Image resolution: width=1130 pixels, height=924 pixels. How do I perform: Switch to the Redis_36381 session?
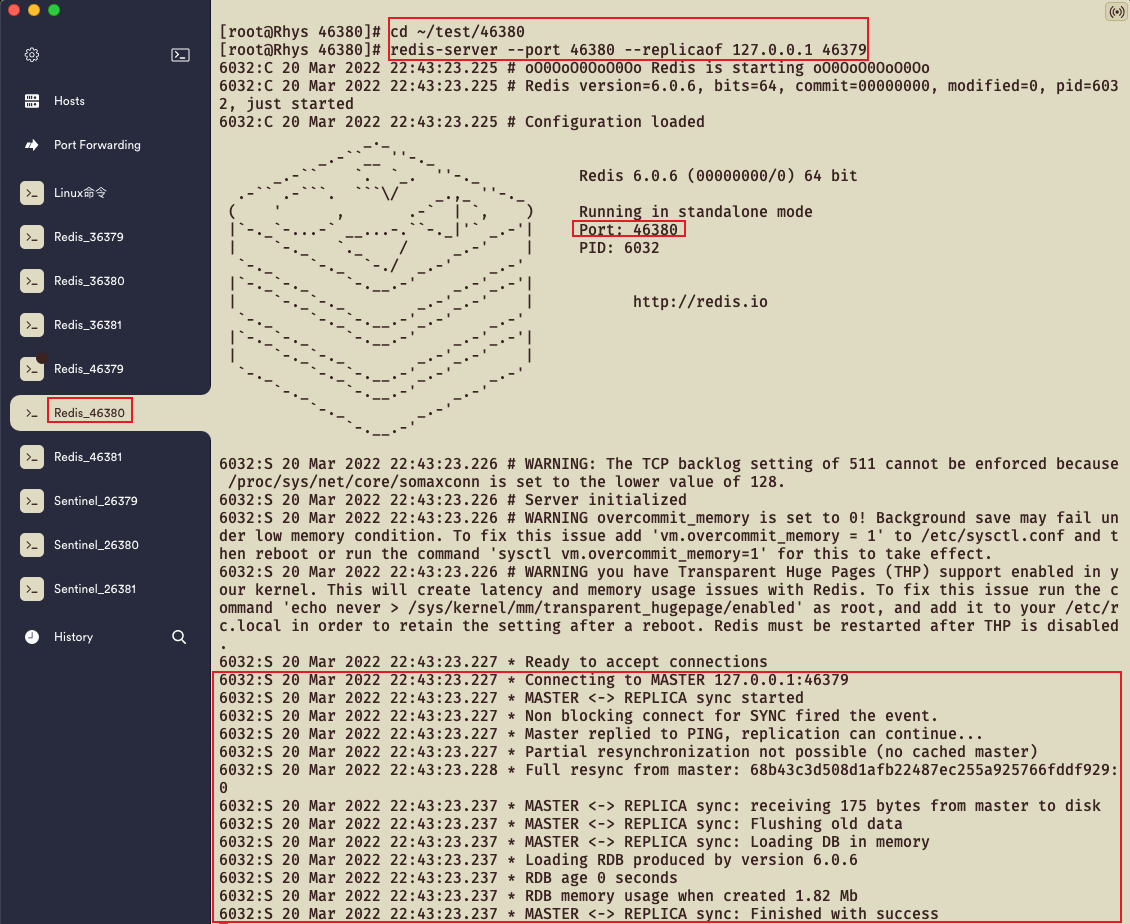(88, 325)
